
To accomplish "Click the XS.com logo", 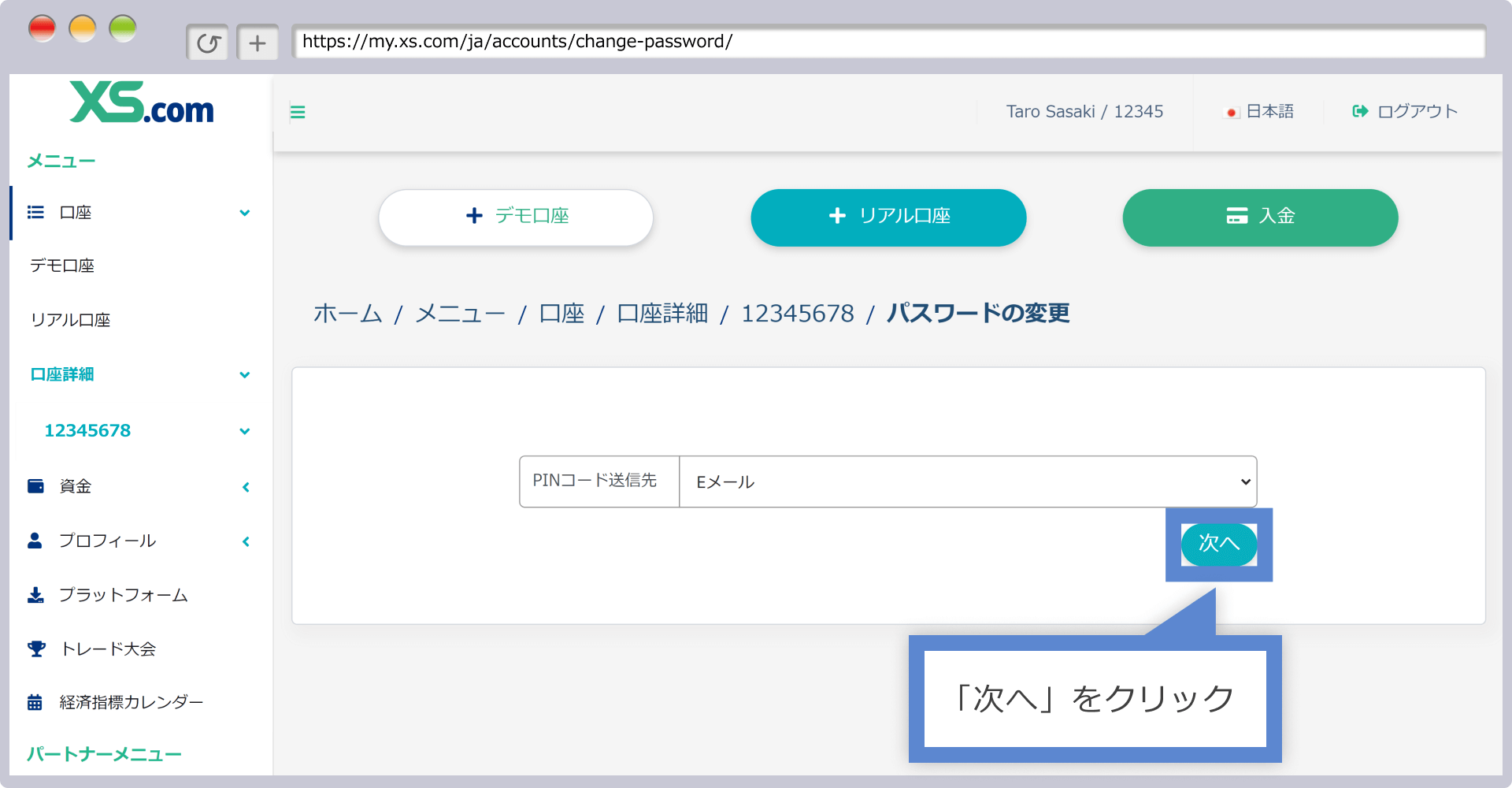I will coord(142,103).
